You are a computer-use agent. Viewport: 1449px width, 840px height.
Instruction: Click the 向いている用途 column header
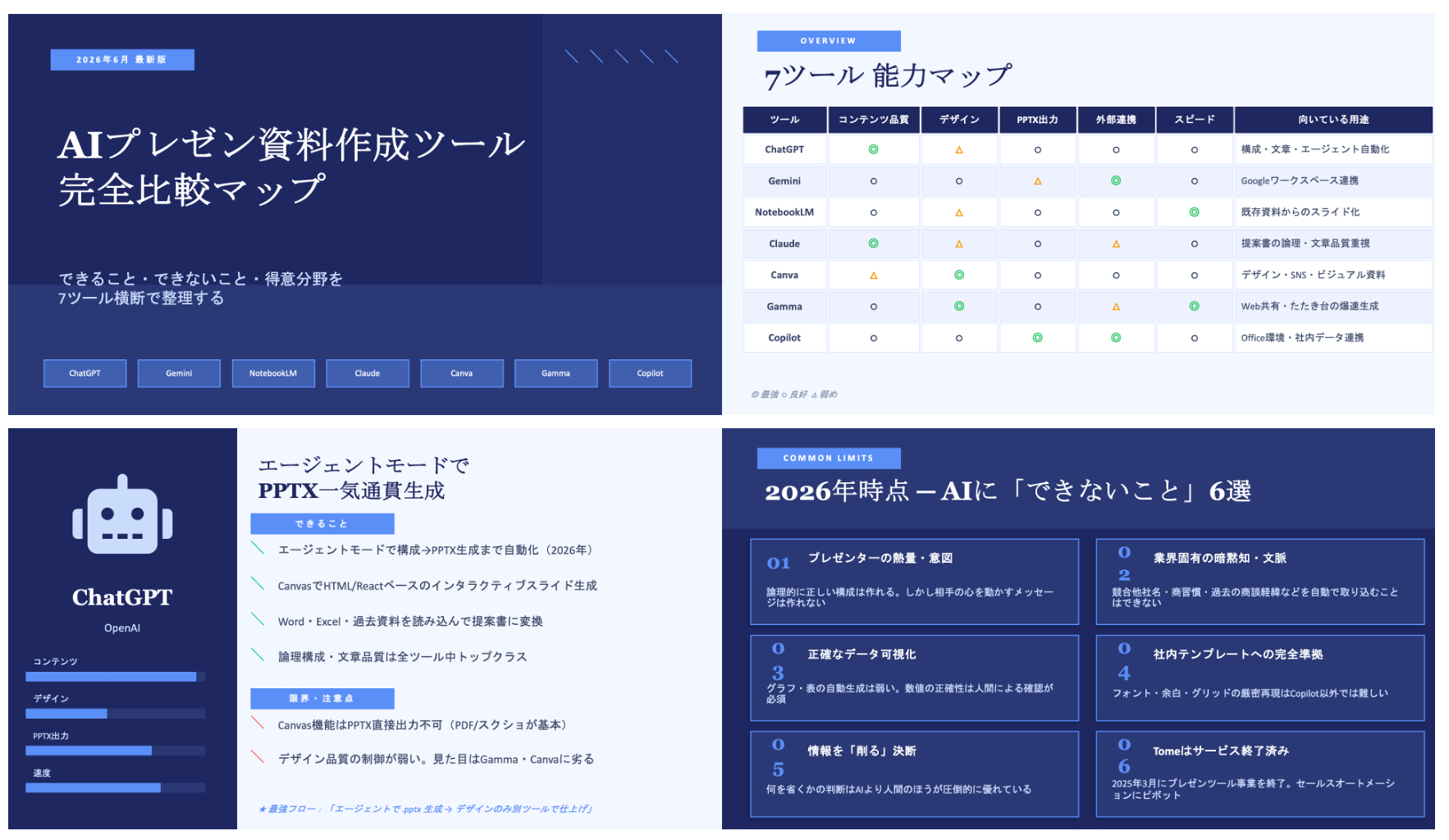coord(1333,120)
